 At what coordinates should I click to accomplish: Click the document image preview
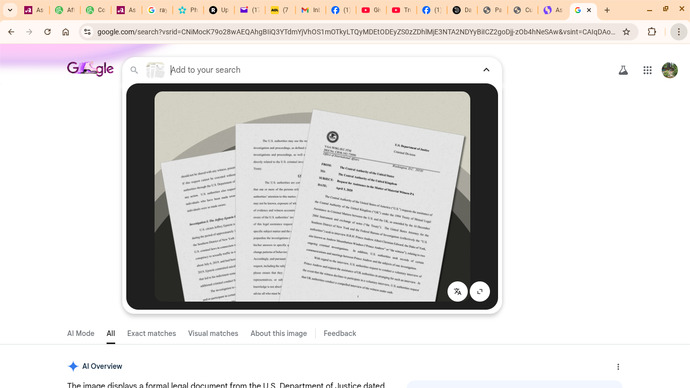point(312,196)
